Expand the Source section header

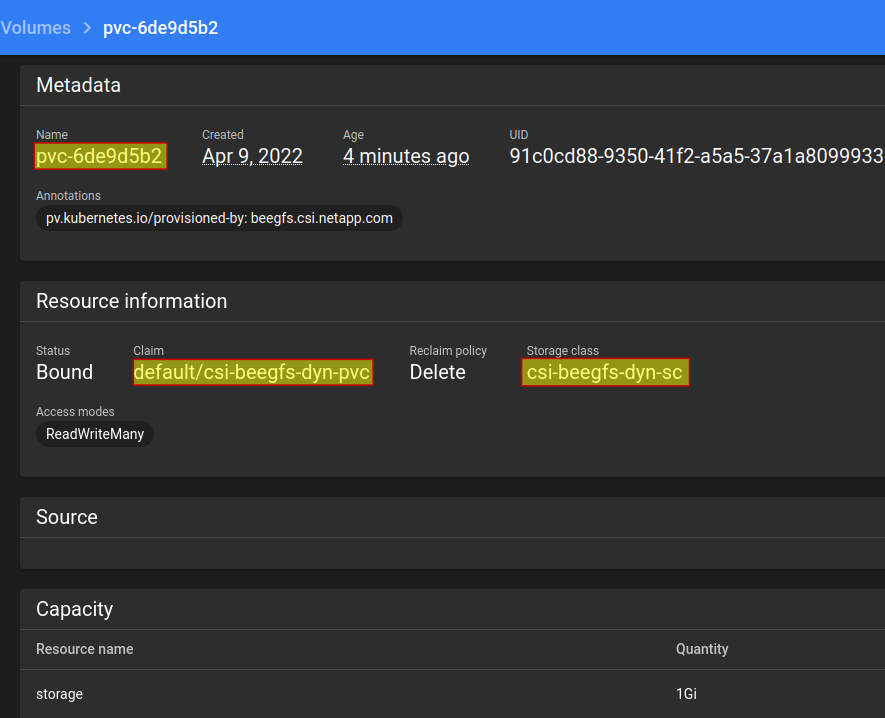coord(452,518)
